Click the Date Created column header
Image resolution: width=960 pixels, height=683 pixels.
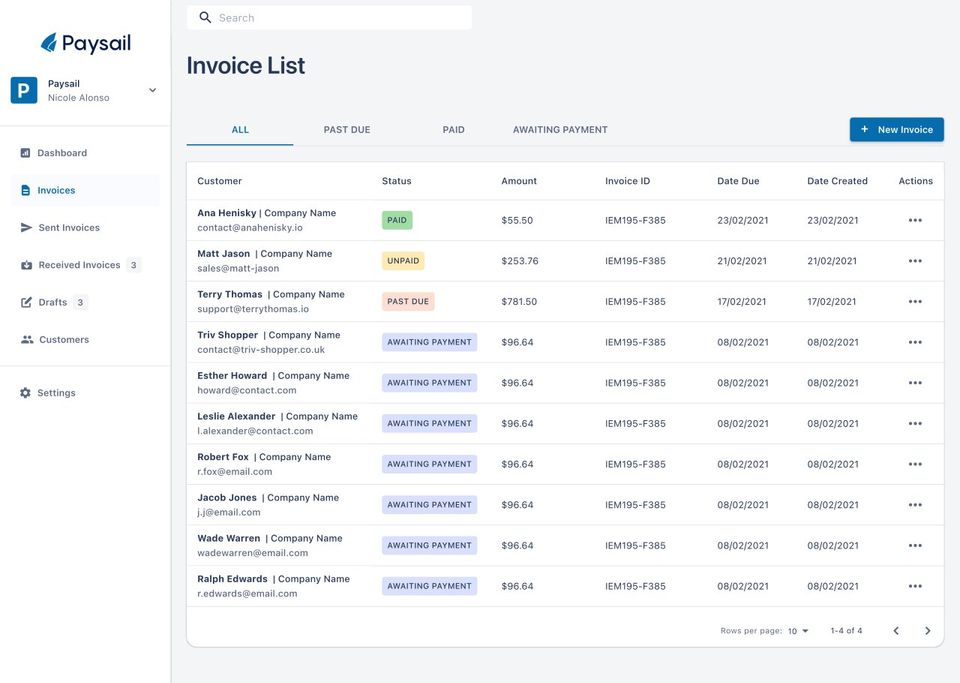click(837, 181)
